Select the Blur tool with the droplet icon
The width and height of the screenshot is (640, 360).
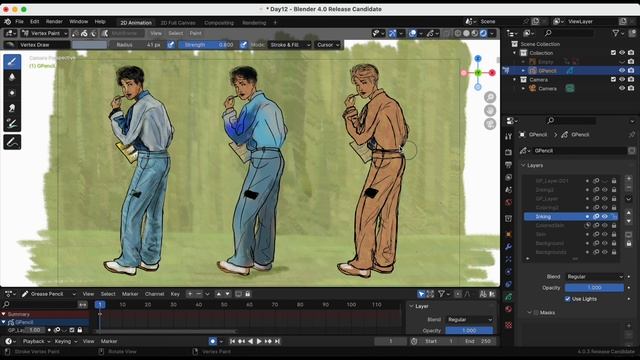coord(12,77)
